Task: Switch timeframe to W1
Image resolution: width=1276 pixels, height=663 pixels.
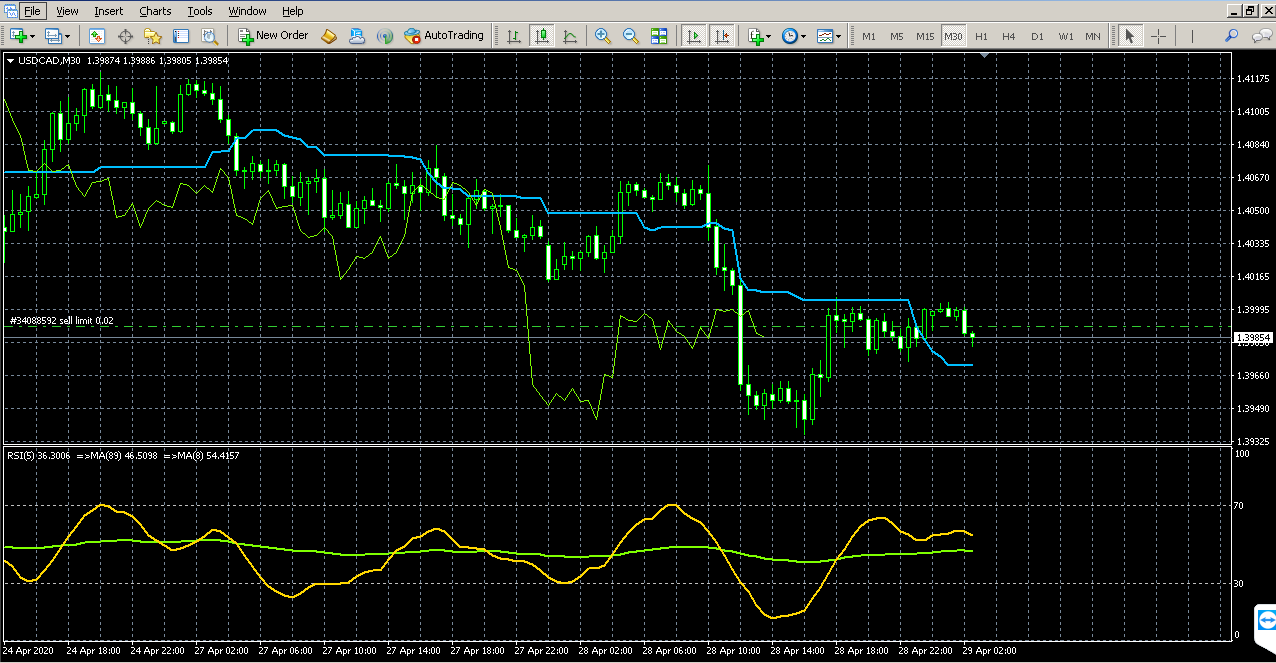Action: 1066,36
